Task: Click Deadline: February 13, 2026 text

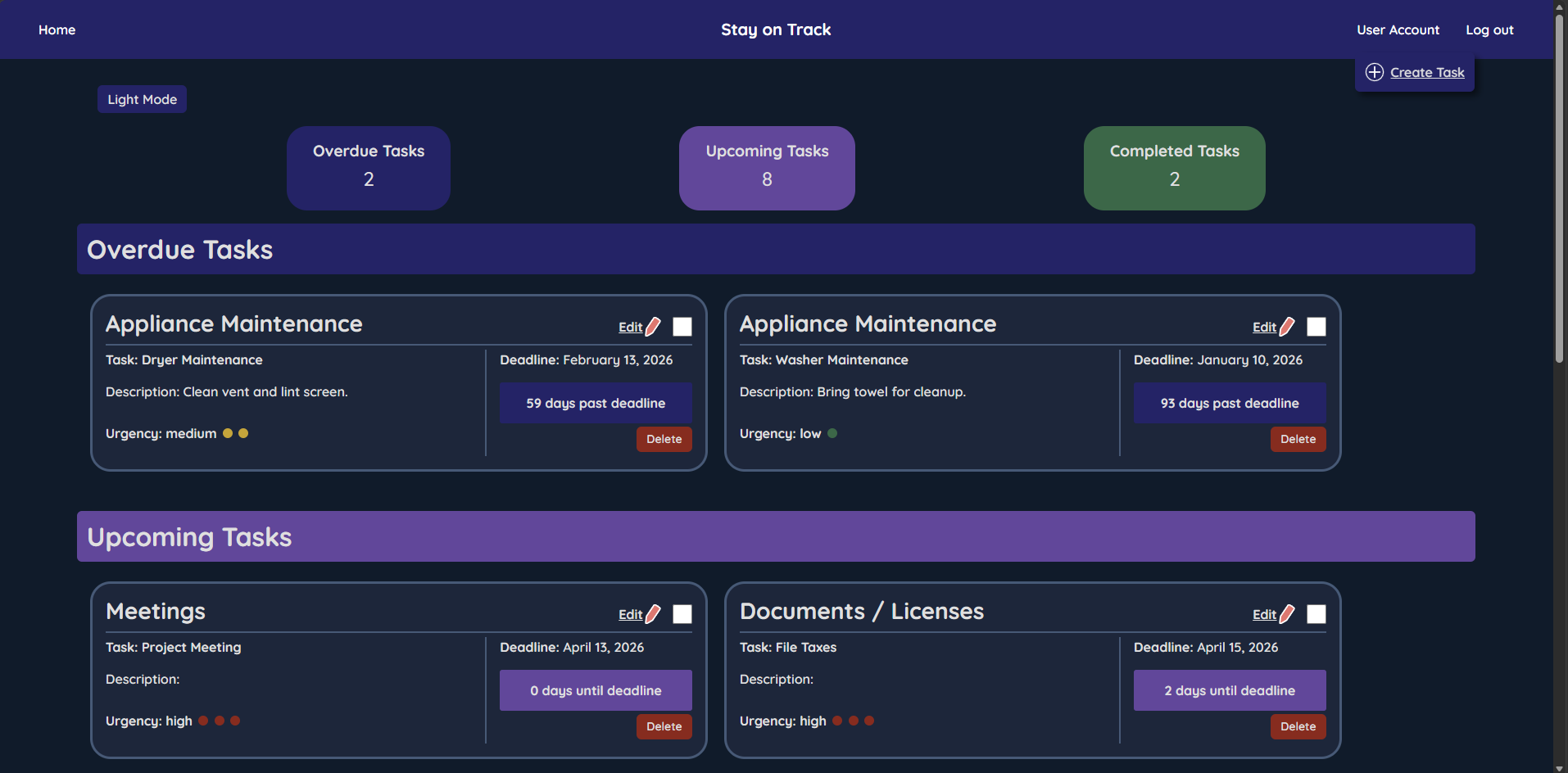Action: tap(587, 359)
